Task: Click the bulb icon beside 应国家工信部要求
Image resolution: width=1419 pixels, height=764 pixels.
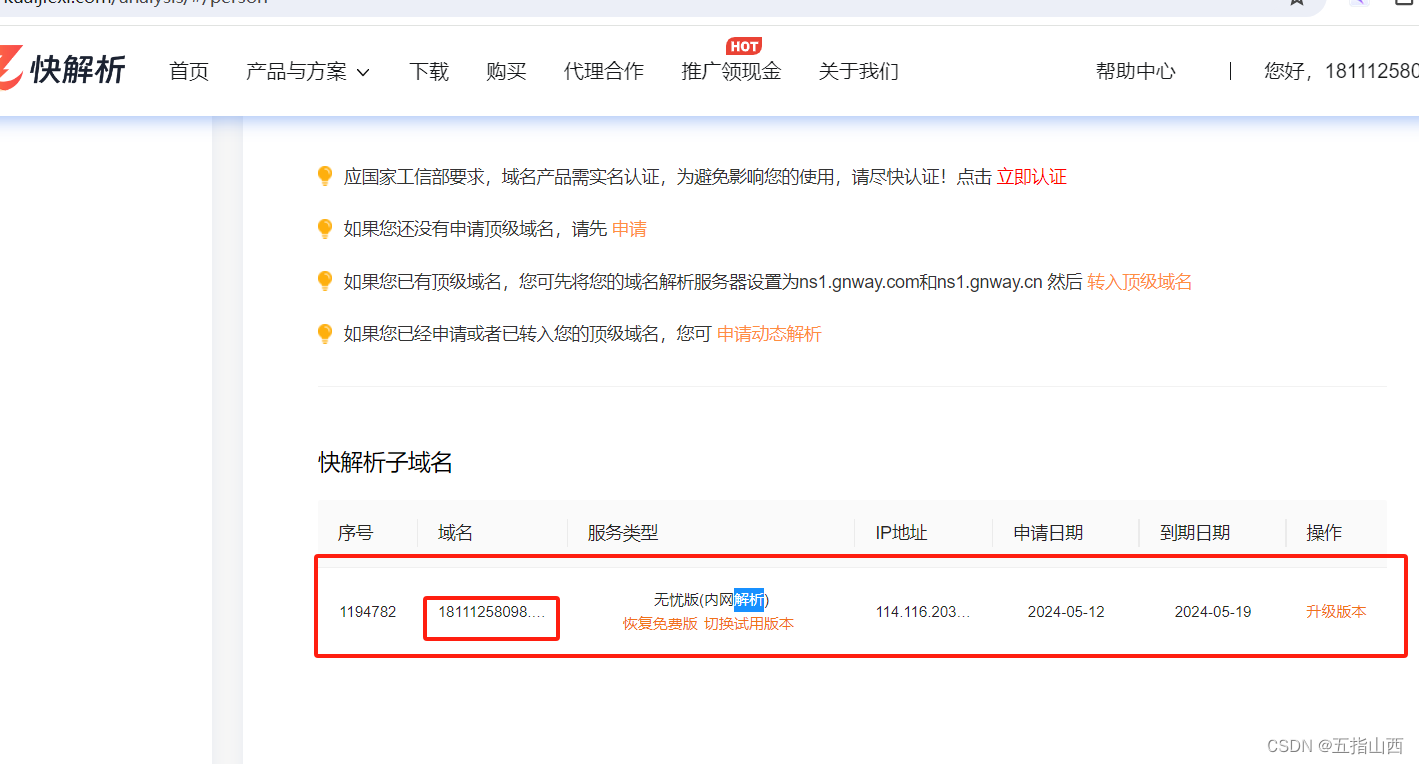Action: pos(324,177)
